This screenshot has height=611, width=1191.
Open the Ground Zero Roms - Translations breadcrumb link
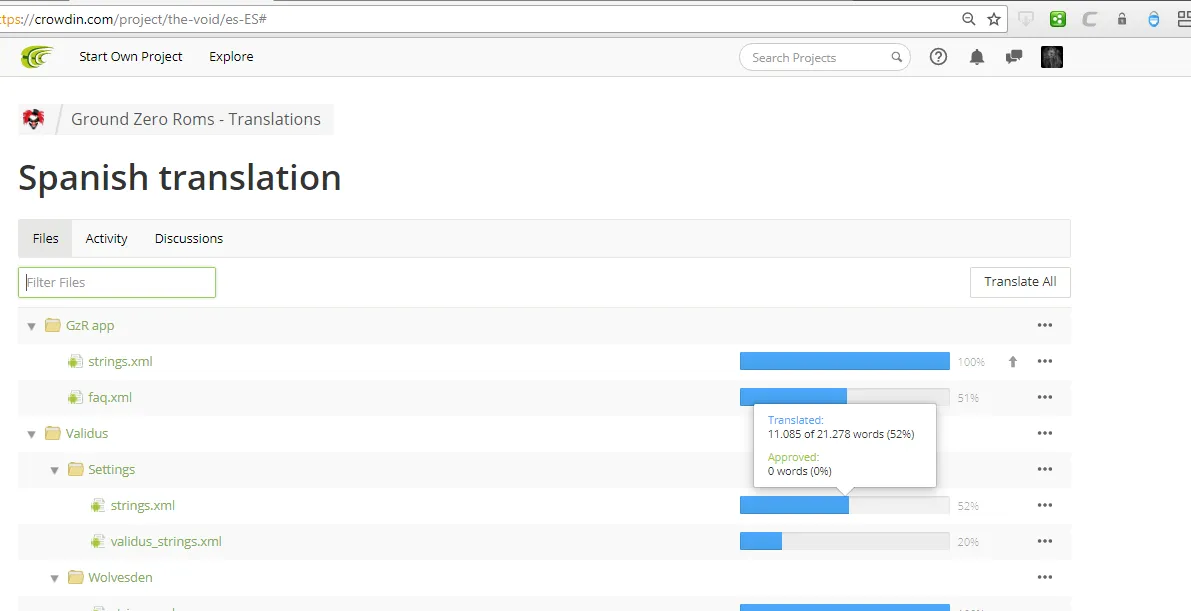(196, 119)
